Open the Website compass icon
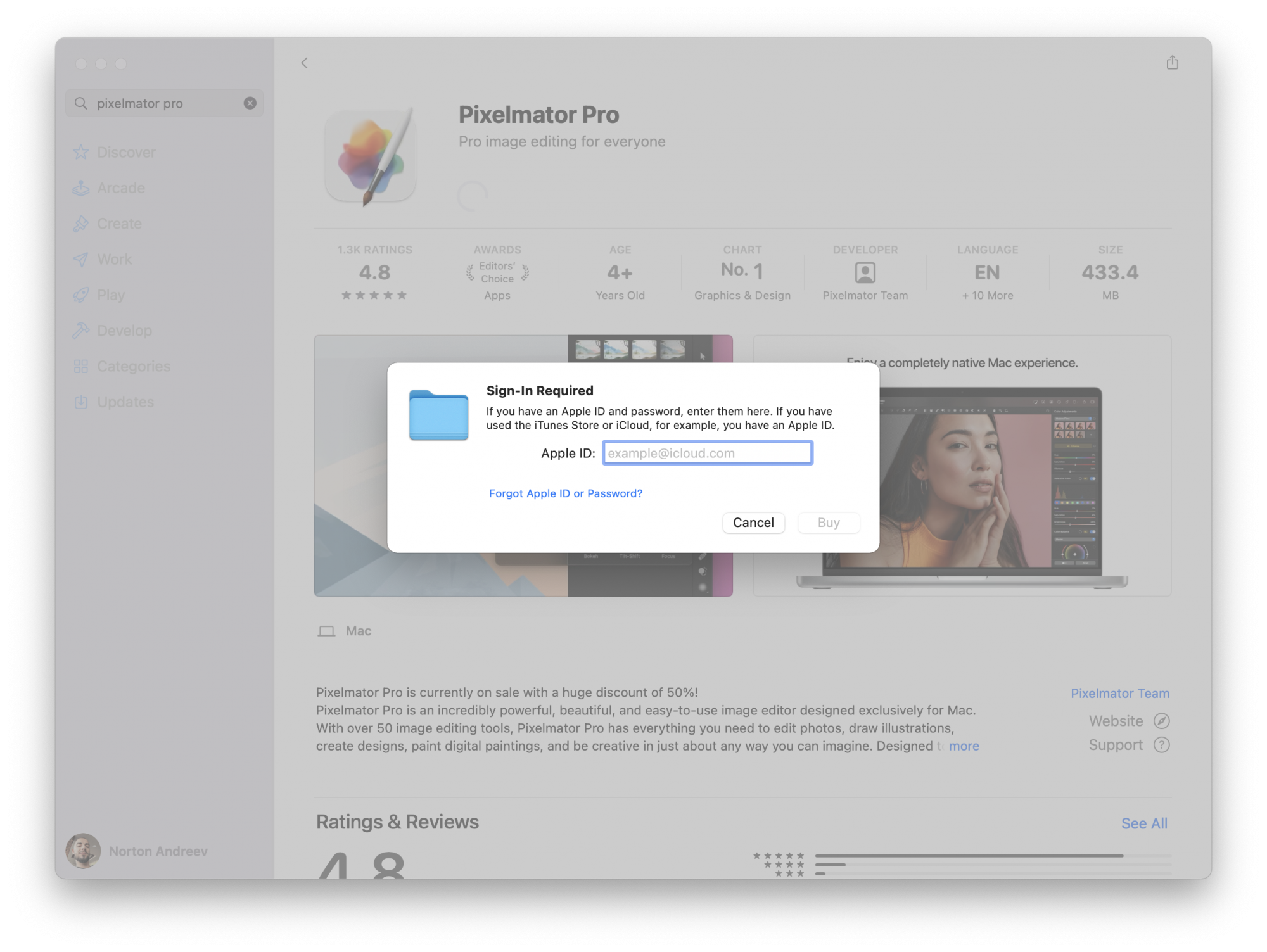Screen dimensions: 1267x952 pyautogui.click(x=1161, y=721)
